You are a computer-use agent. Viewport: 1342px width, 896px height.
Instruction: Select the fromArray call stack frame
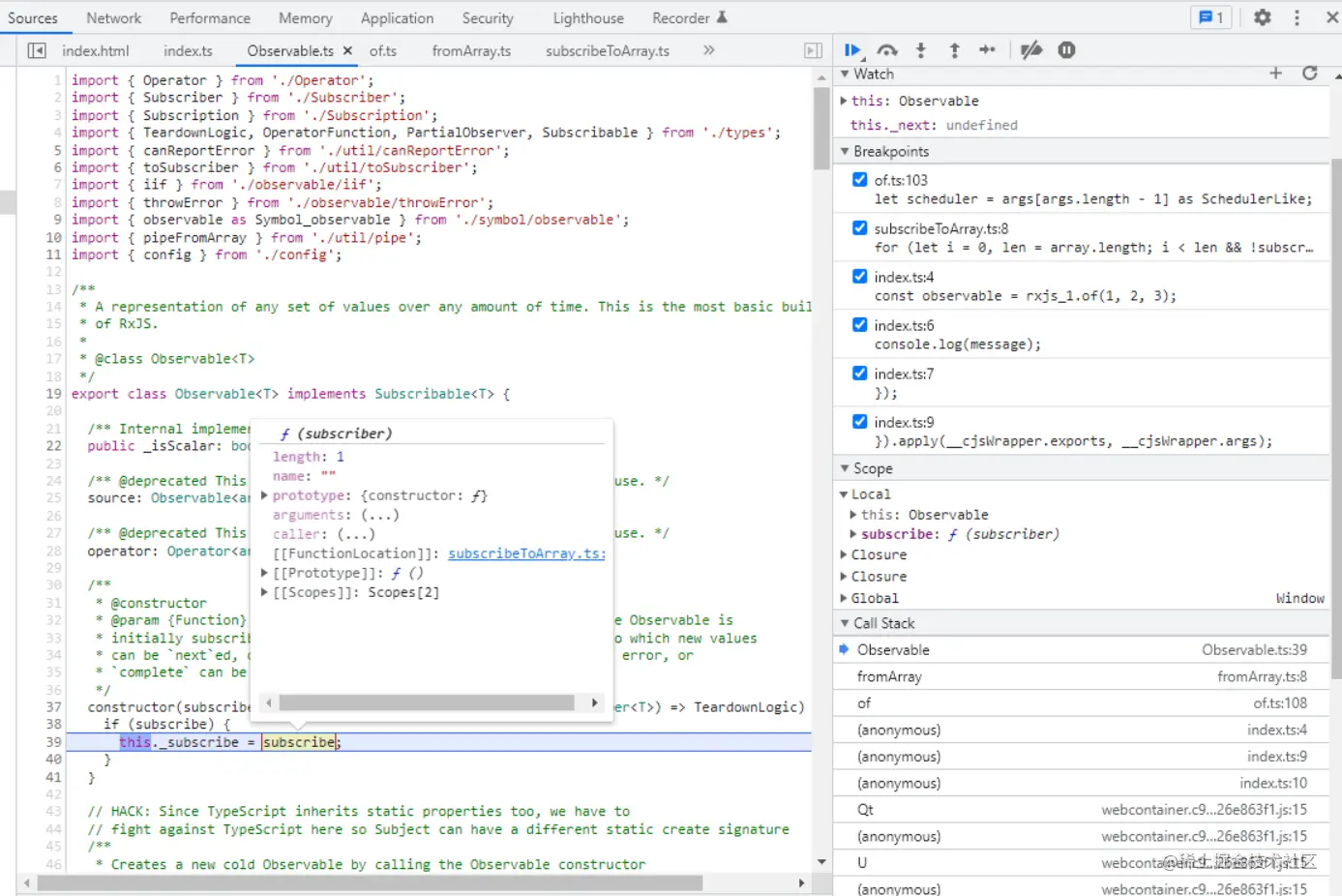[889, 677]
